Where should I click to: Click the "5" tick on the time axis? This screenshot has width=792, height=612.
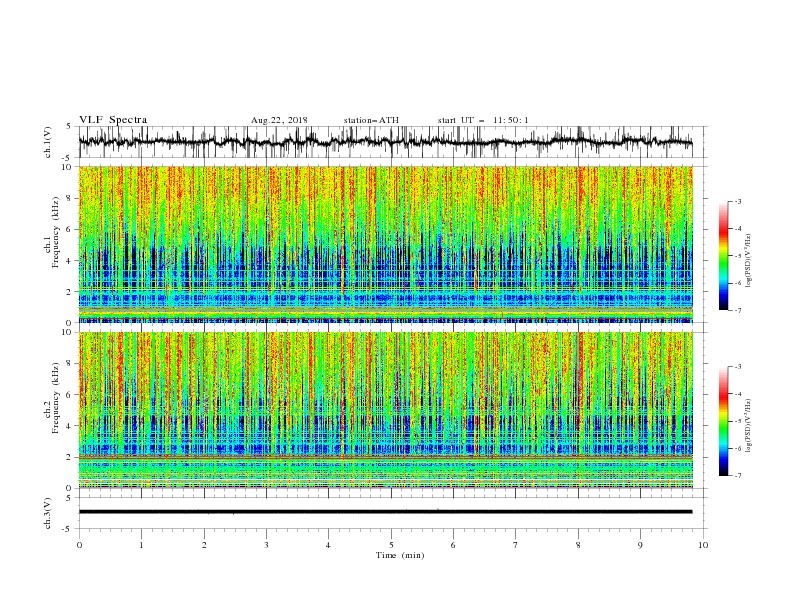391,545
